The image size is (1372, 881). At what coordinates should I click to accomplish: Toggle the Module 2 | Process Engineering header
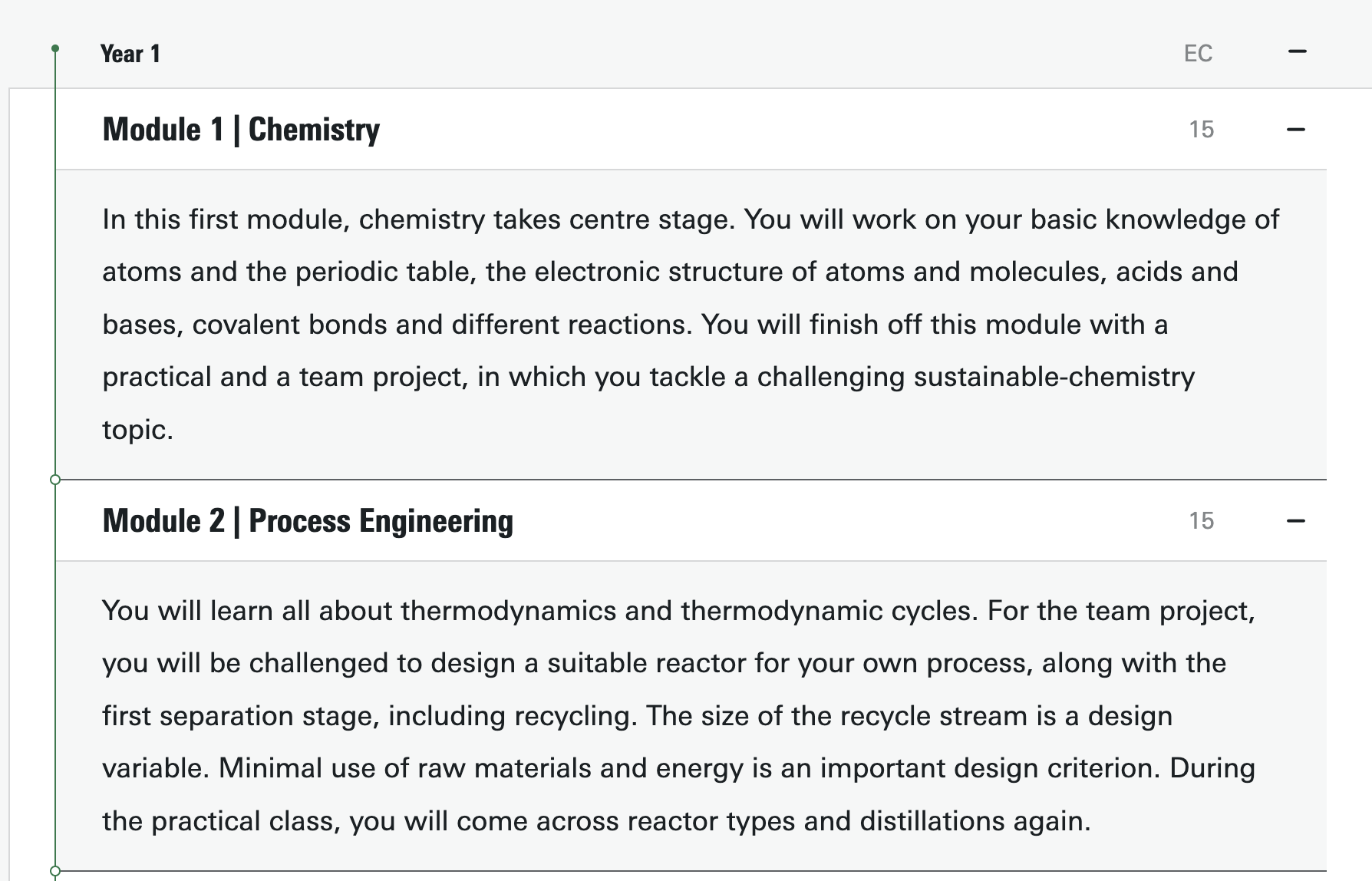pos(691,521)
